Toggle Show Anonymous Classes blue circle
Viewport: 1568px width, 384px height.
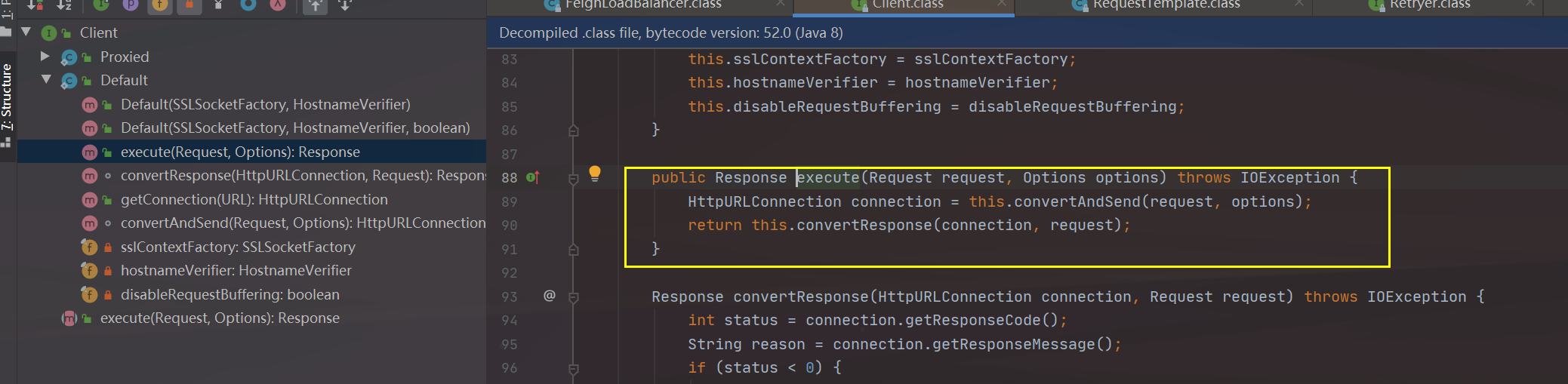(x=248, y=5)
